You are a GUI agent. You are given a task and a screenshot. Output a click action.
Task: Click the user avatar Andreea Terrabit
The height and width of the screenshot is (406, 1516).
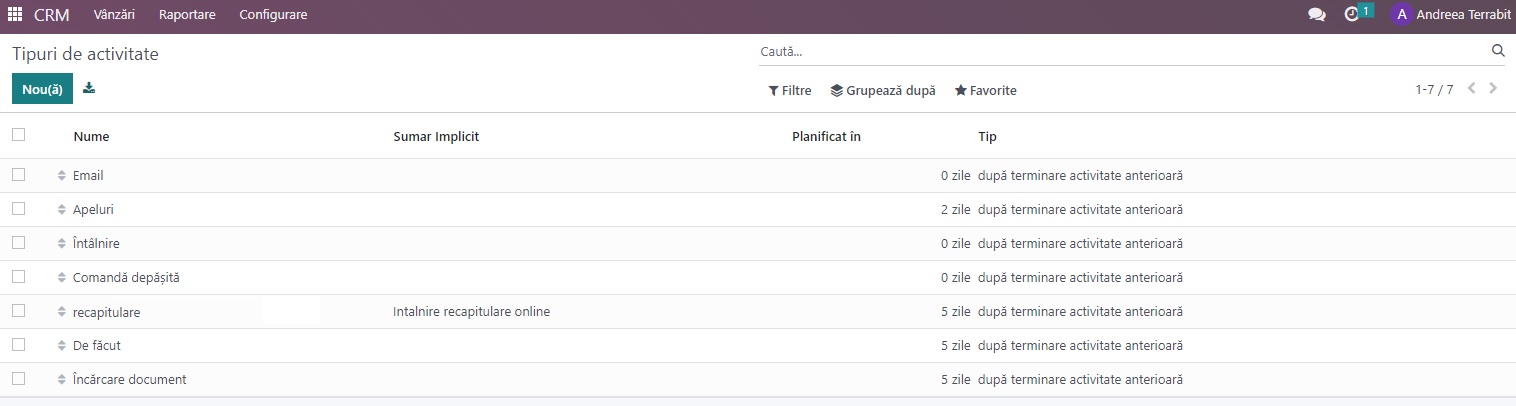1401,15
